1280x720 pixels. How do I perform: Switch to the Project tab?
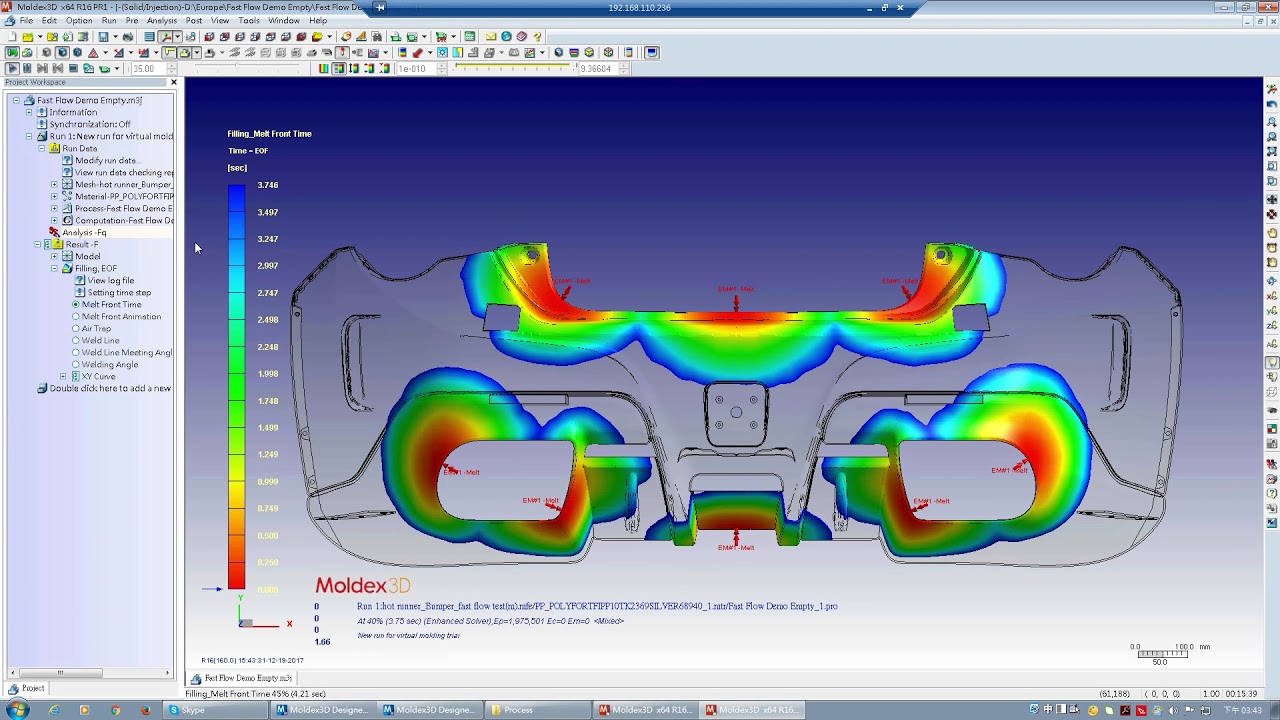(26, 688)
